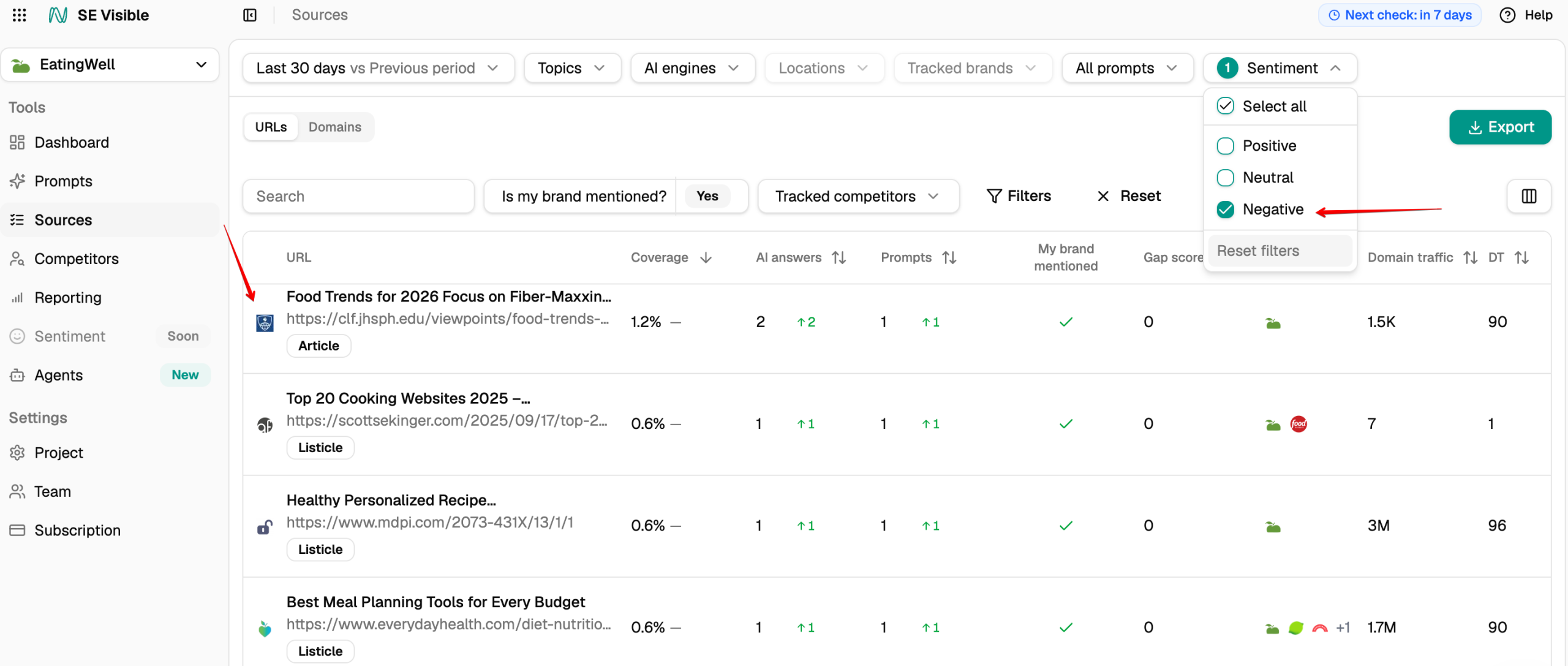Viewport: 1568px width, 666px height.
Task: Click the mdpi.com open-access lock favicon
Action: point(265,526)
